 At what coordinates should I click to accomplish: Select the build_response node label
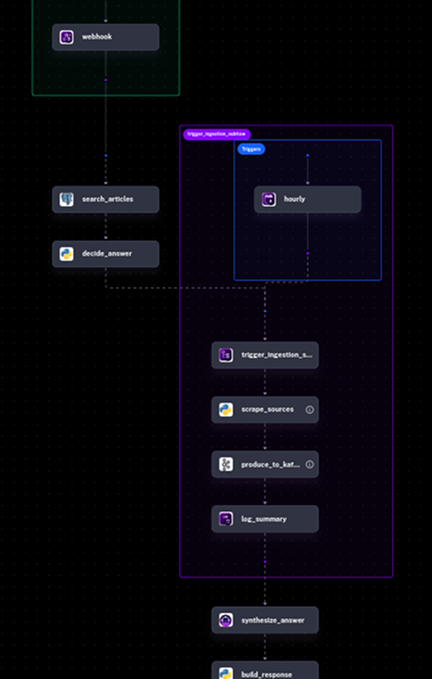coord(267,674)
